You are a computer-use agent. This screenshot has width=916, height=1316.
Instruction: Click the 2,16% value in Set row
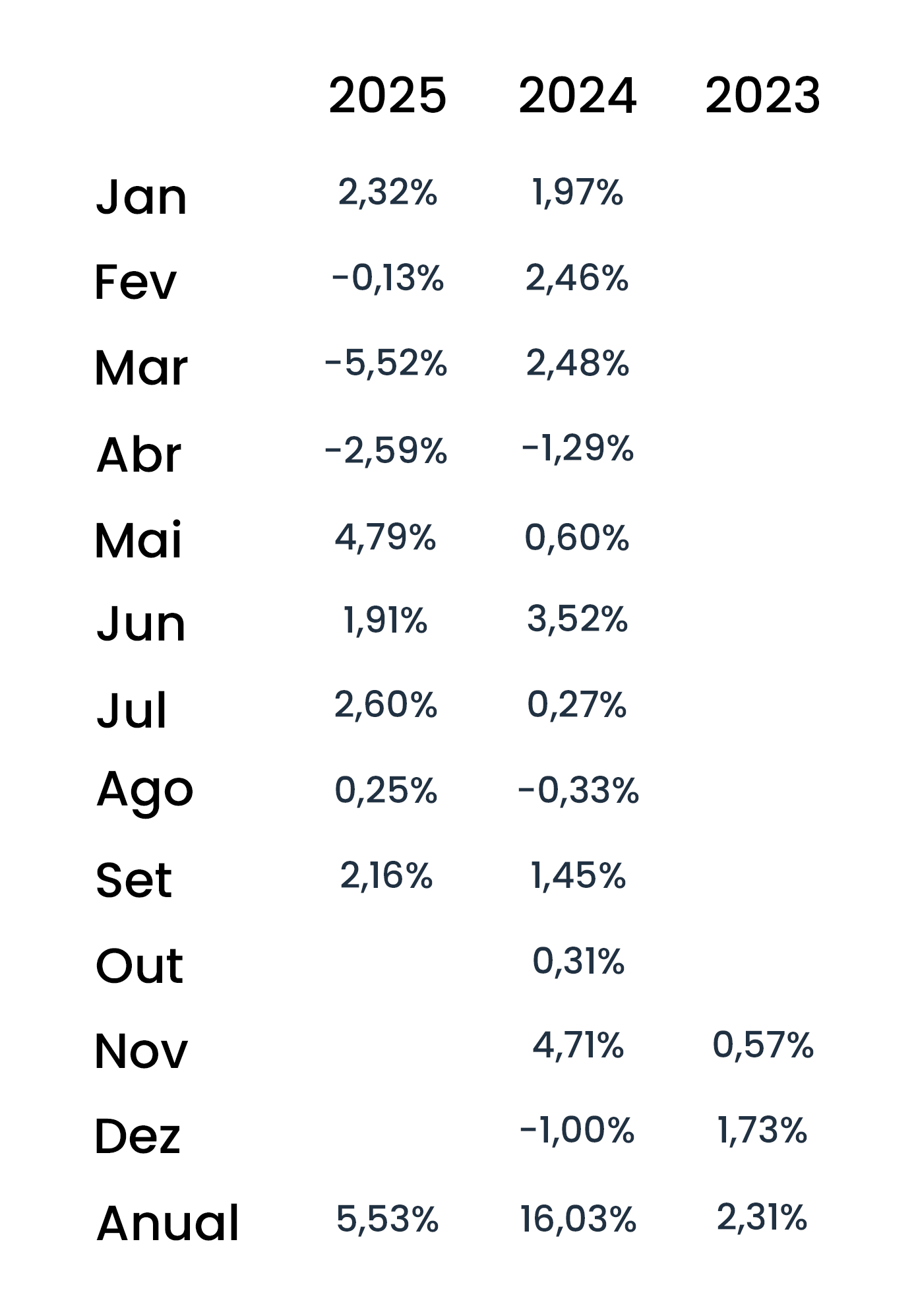point(386,875)
